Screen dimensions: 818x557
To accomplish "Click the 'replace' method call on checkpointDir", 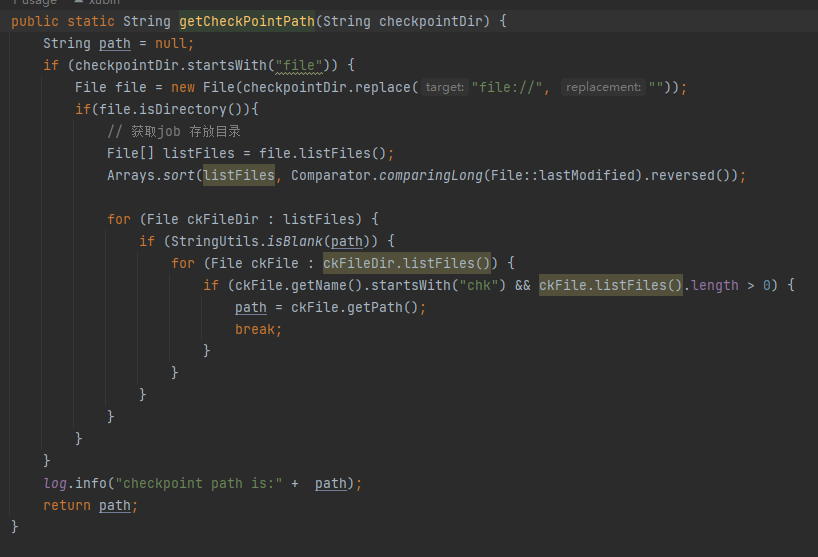I will pyautogui.click(x=383, y=87).
